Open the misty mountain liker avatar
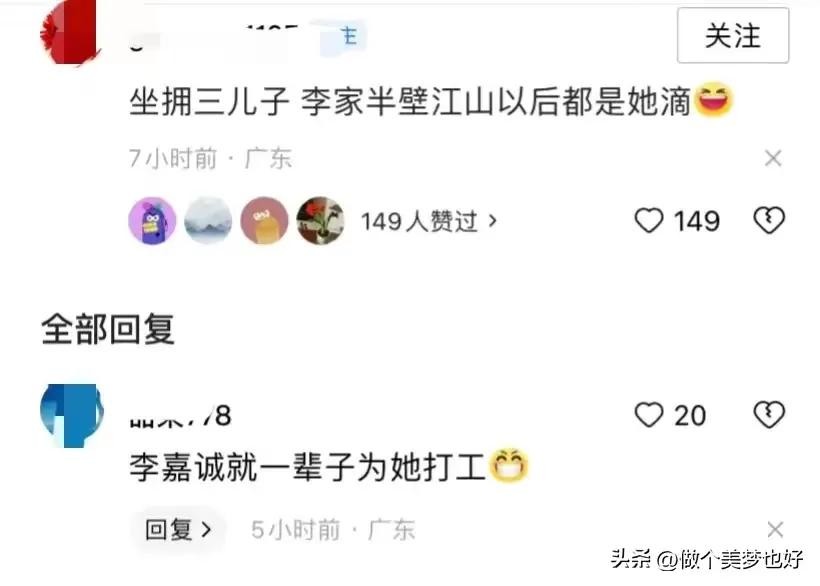The height and width of the screenshot is (586, 820). click(208, 221)
